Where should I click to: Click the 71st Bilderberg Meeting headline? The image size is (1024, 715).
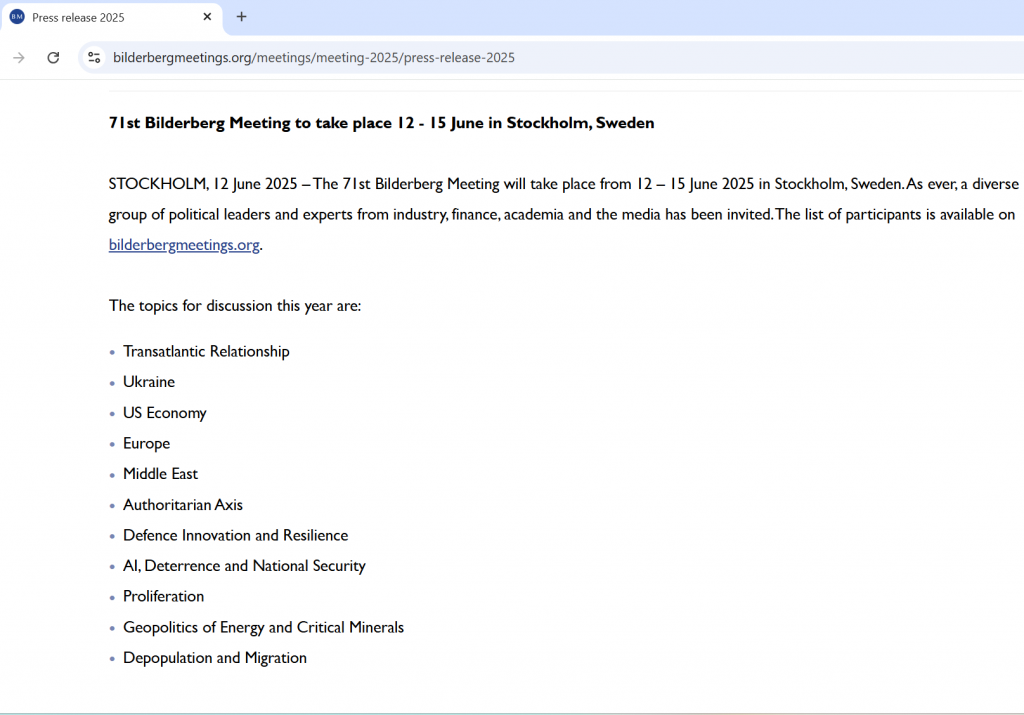[x=381, y=123]
